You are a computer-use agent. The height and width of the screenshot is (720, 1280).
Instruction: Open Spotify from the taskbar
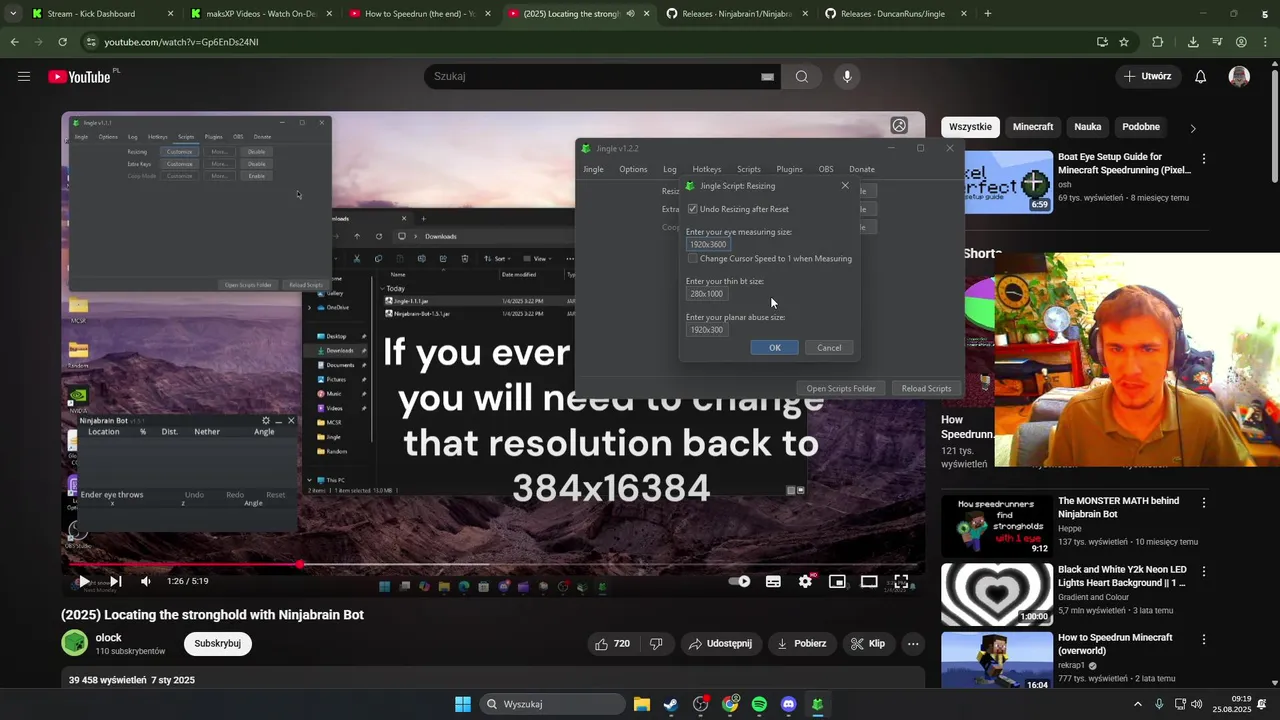coord(759,704)
